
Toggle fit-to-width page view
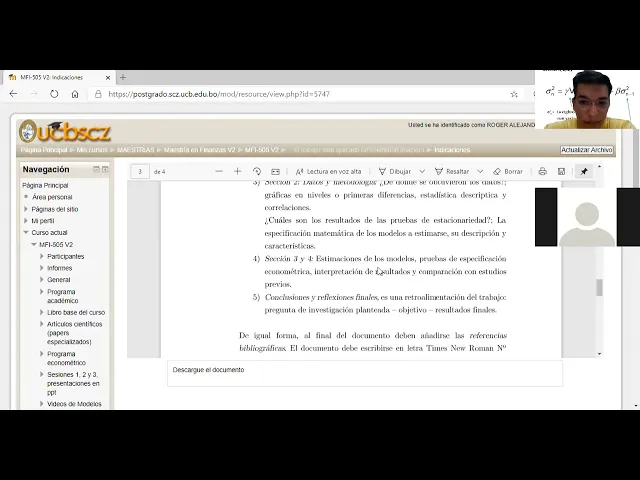[276, 171]
